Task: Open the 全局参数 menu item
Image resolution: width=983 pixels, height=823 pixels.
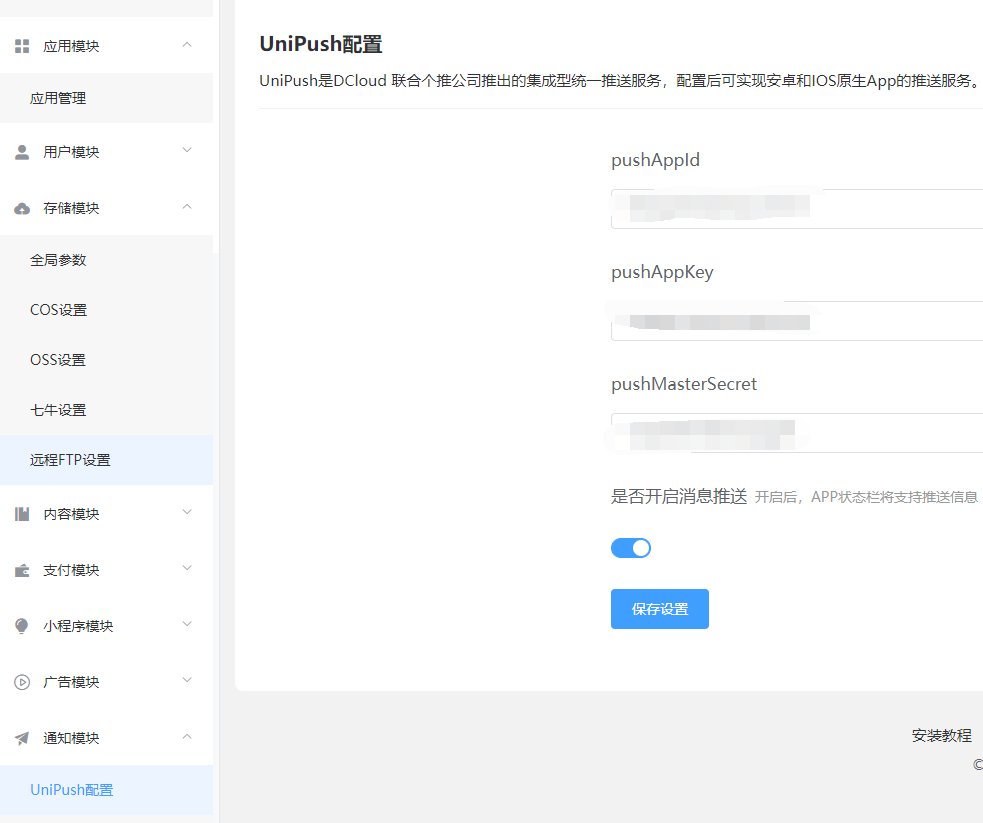Action: tap(107, 260)
